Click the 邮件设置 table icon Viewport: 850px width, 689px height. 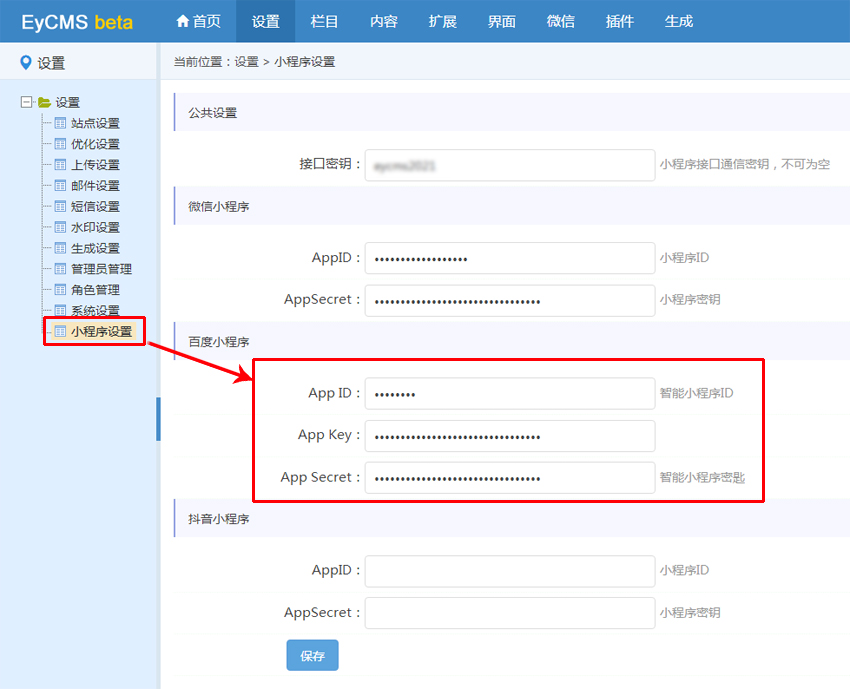tap(60, 185)
